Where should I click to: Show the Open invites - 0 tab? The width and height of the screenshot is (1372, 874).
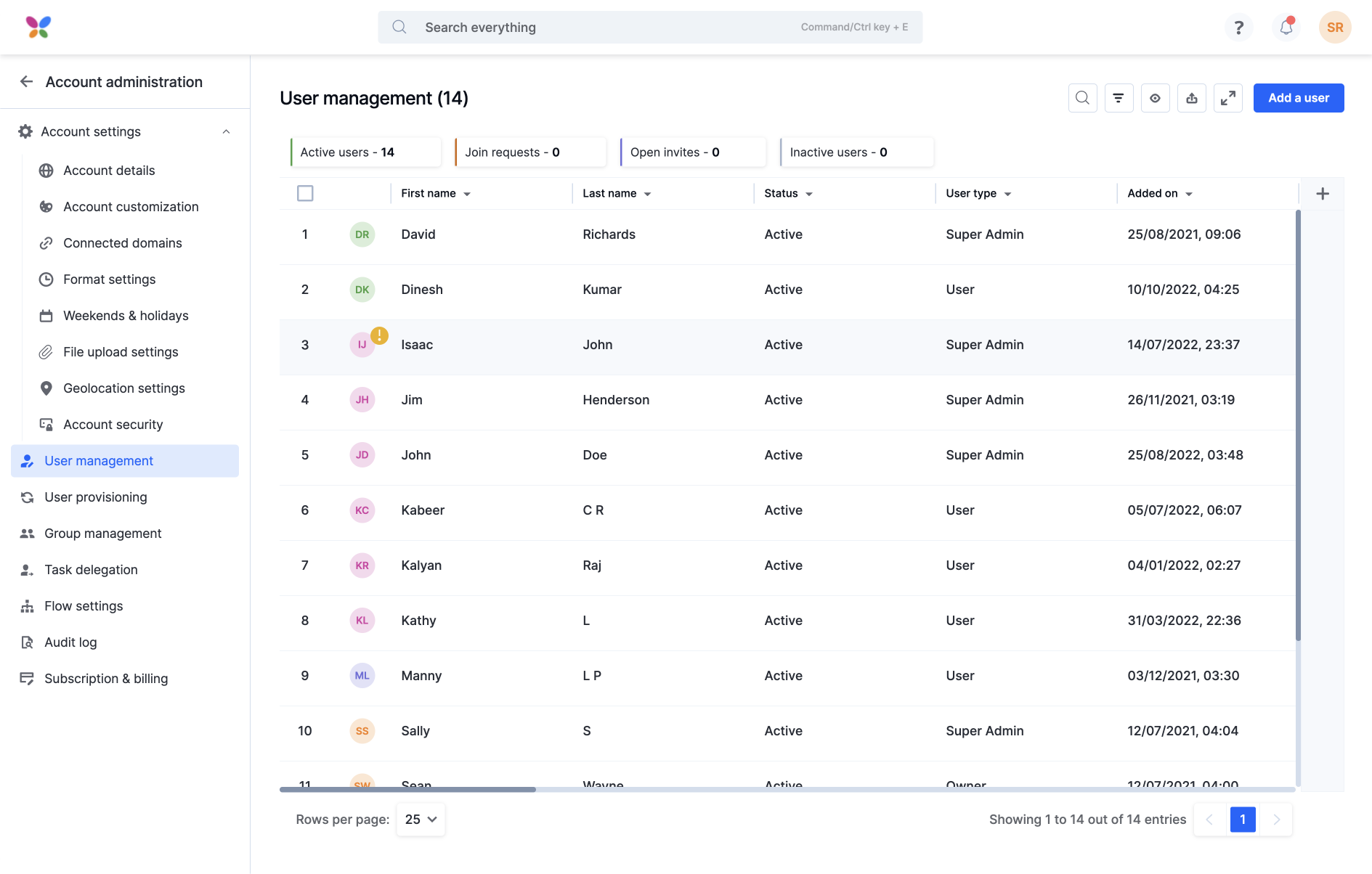pos(693,152)
